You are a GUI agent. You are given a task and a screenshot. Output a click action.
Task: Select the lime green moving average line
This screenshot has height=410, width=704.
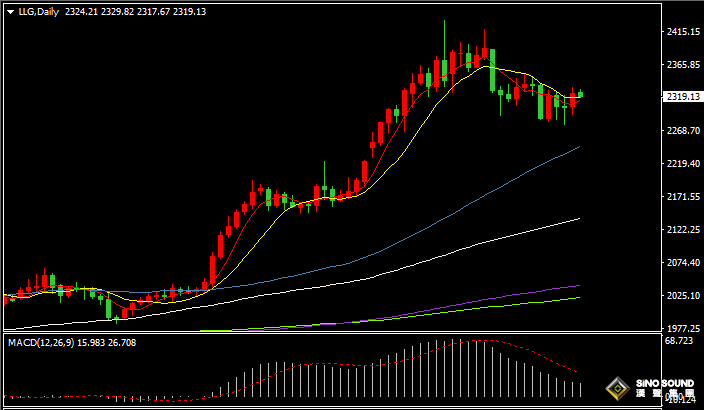click(x=540, y=303)
